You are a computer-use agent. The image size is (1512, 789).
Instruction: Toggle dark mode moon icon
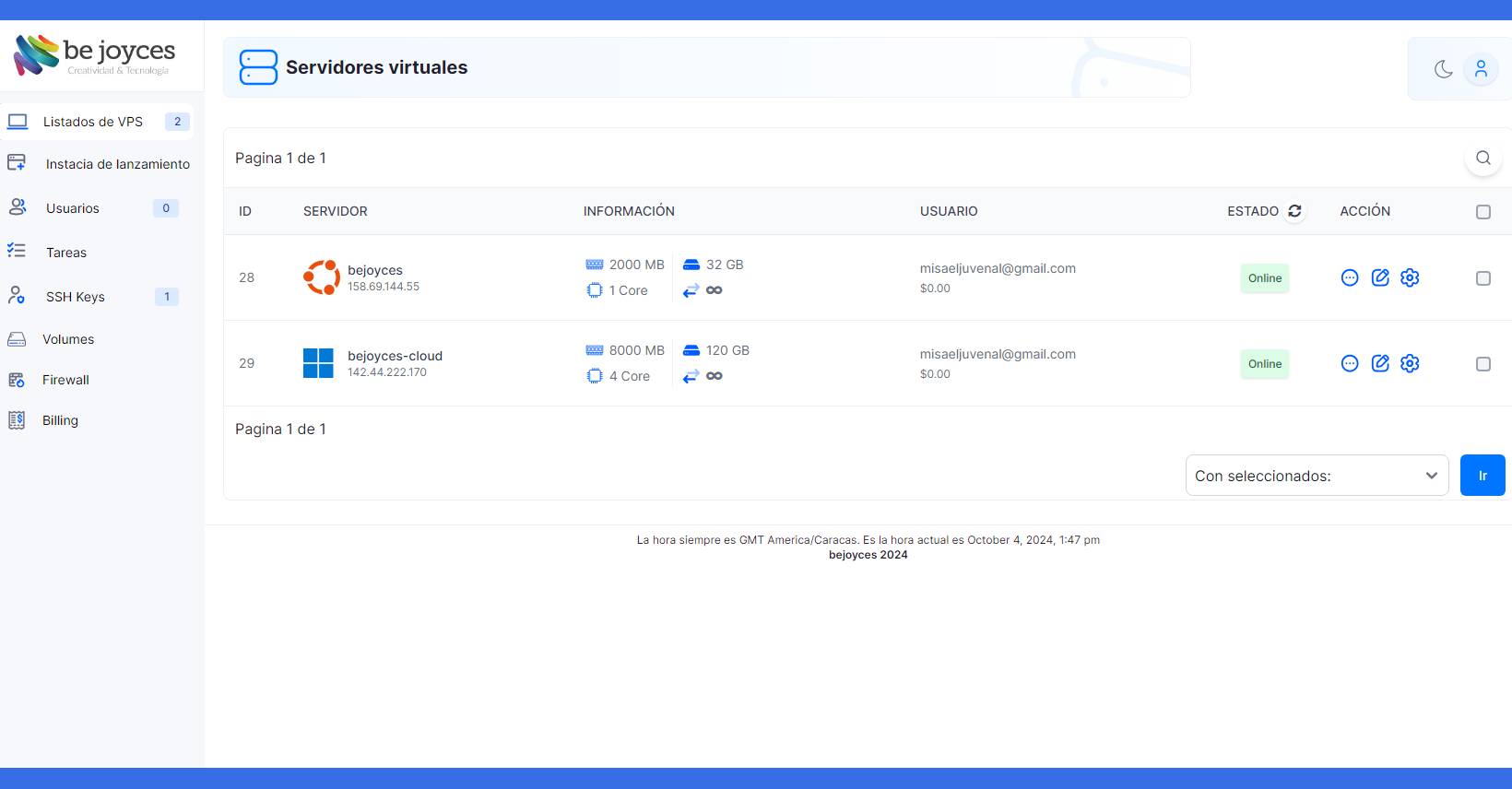(x=1443, y=69)
